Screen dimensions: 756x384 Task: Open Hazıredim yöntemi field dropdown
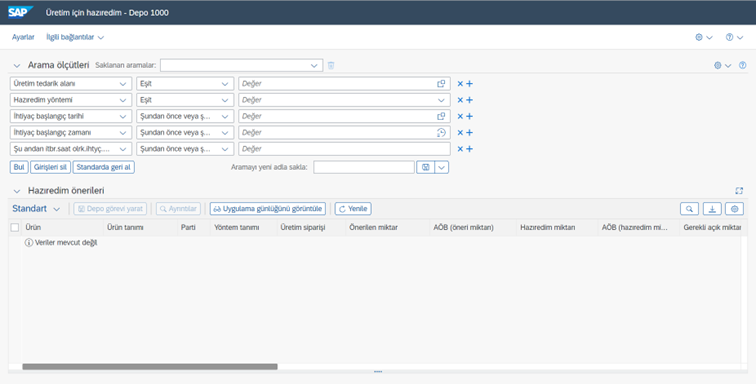point(123,100)
